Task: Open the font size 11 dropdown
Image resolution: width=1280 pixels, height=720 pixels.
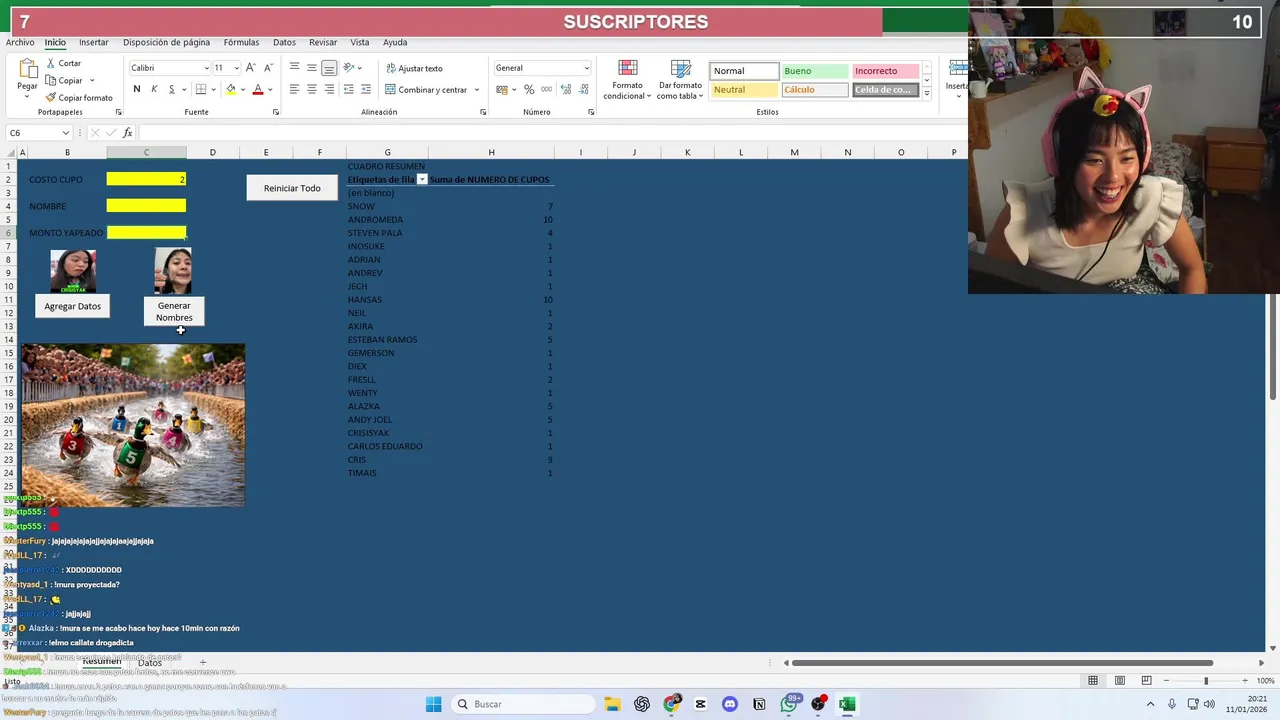Action: (236, 68)
